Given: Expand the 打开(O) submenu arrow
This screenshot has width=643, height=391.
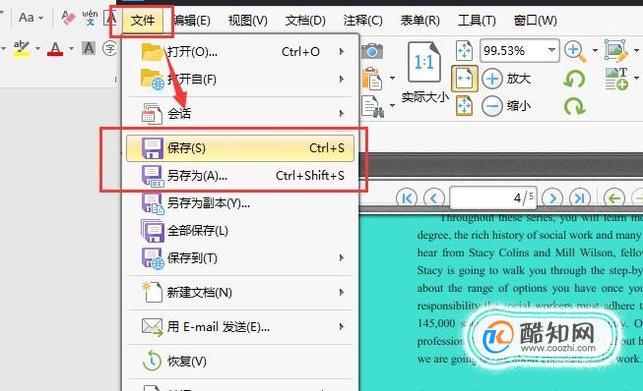Looking at the screenshot, I should click(341, 52).
